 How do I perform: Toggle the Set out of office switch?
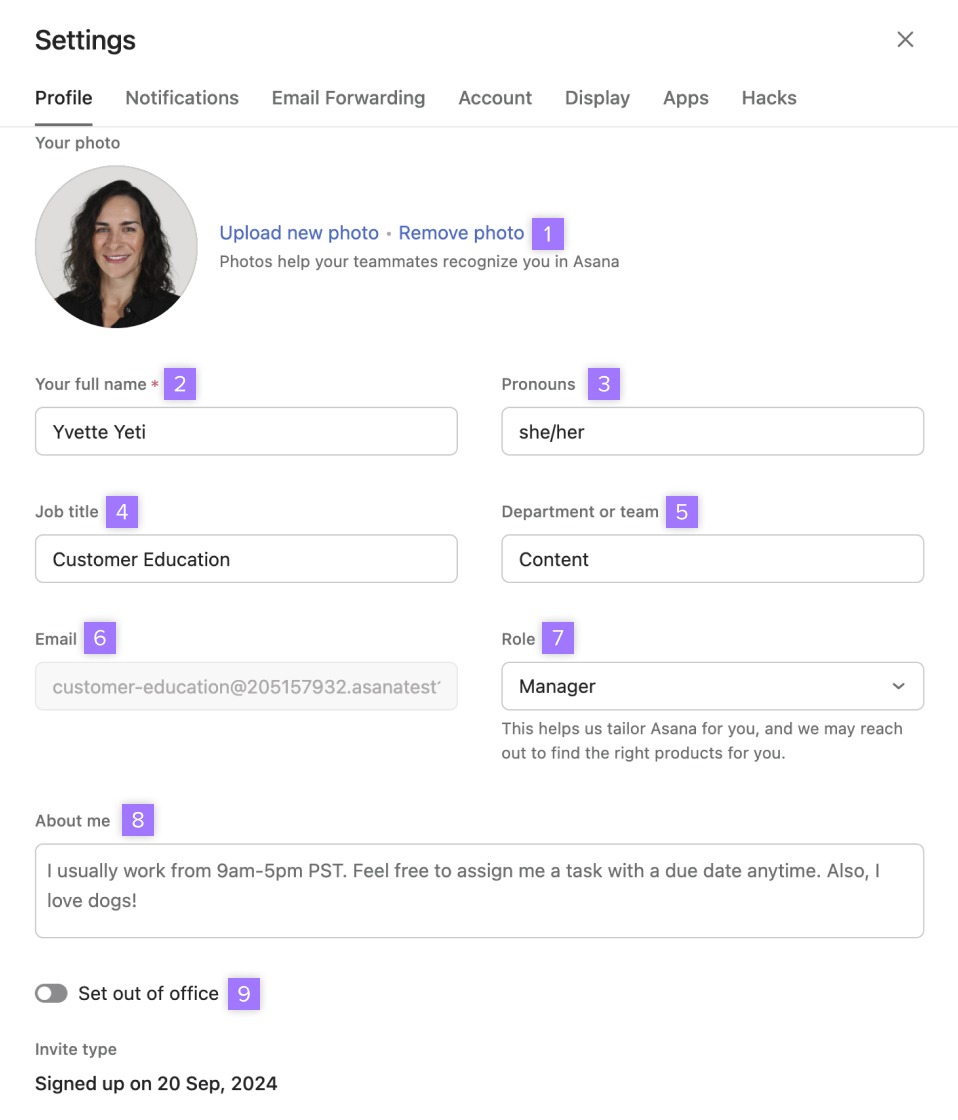51,993
